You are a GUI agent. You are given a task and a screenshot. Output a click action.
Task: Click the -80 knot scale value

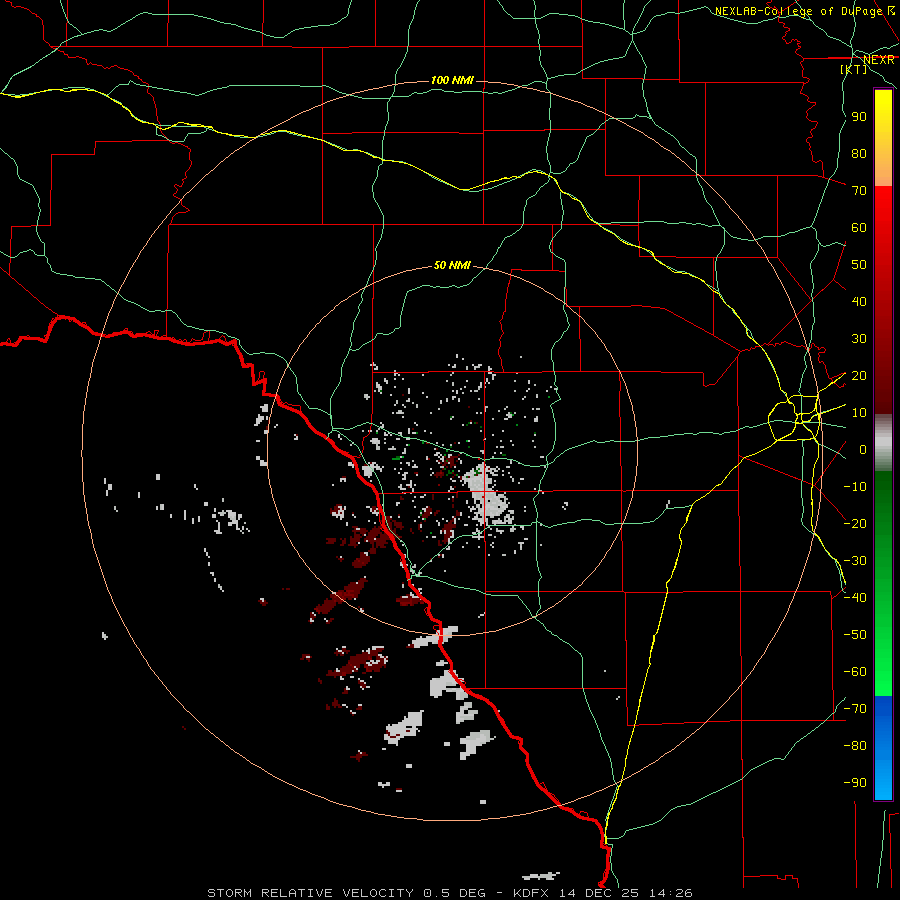point(855,746)
